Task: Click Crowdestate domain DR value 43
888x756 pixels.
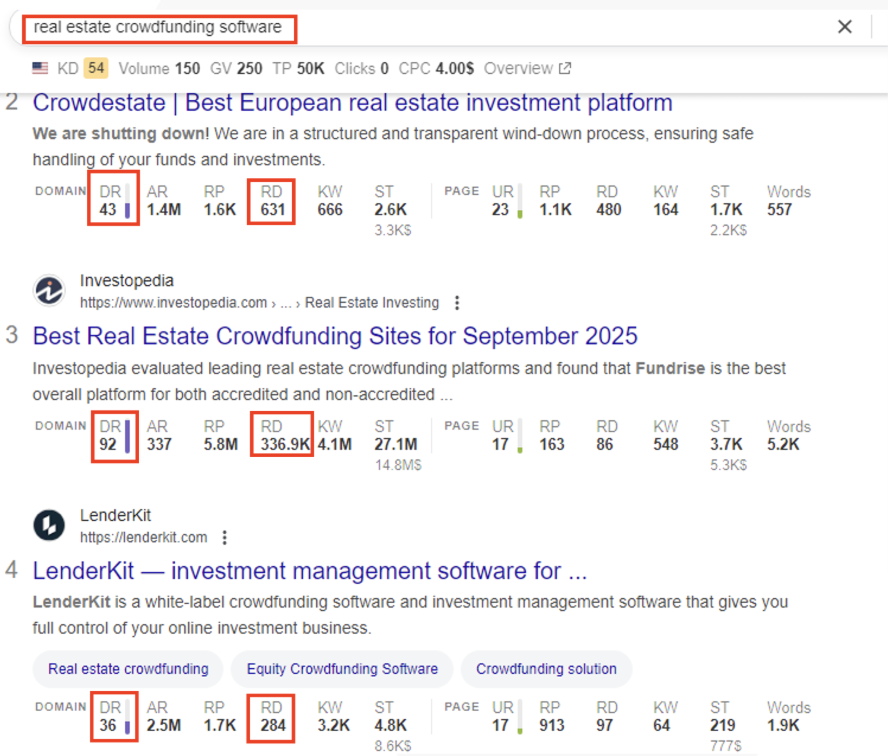Action: pyautogui.click(x=108, y=210)
